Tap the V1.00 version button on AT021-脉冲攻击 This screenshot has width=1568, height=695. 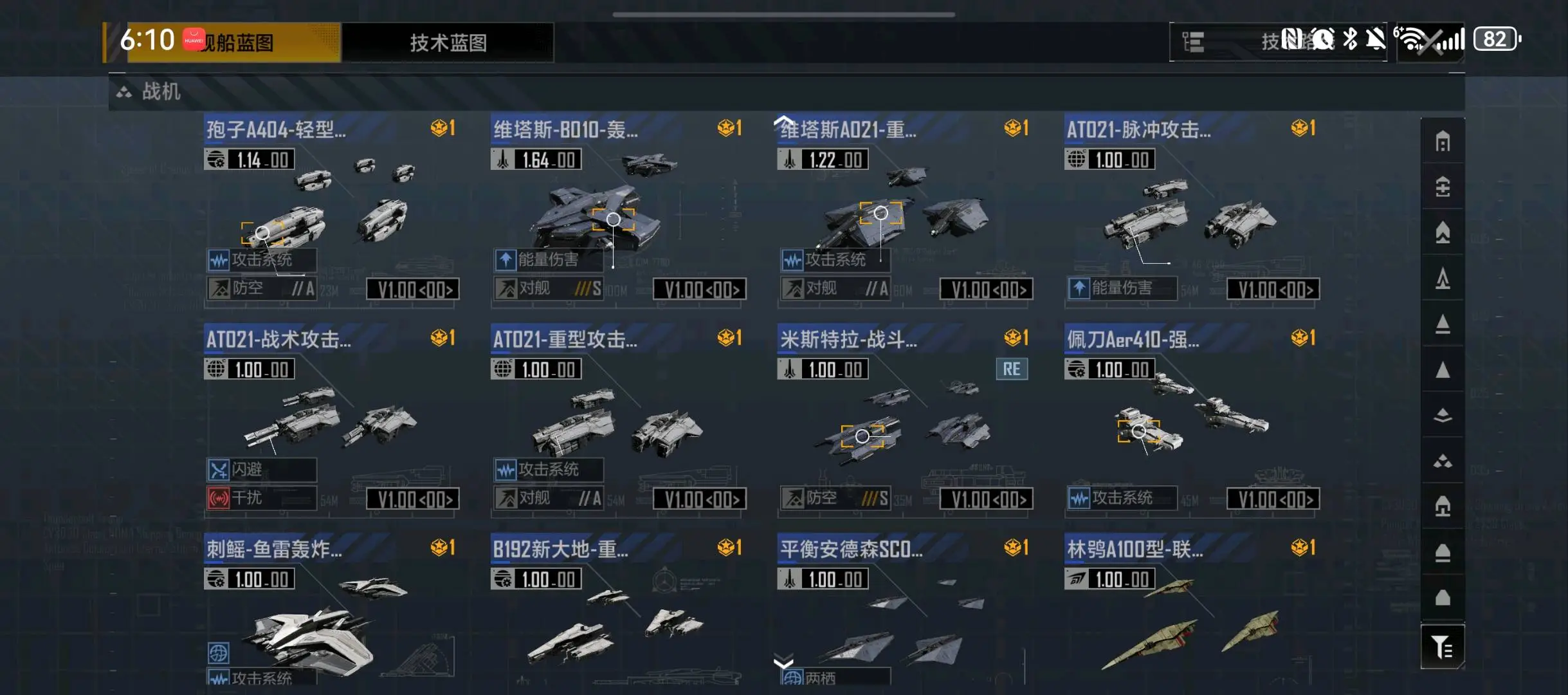pos(1273,289)
